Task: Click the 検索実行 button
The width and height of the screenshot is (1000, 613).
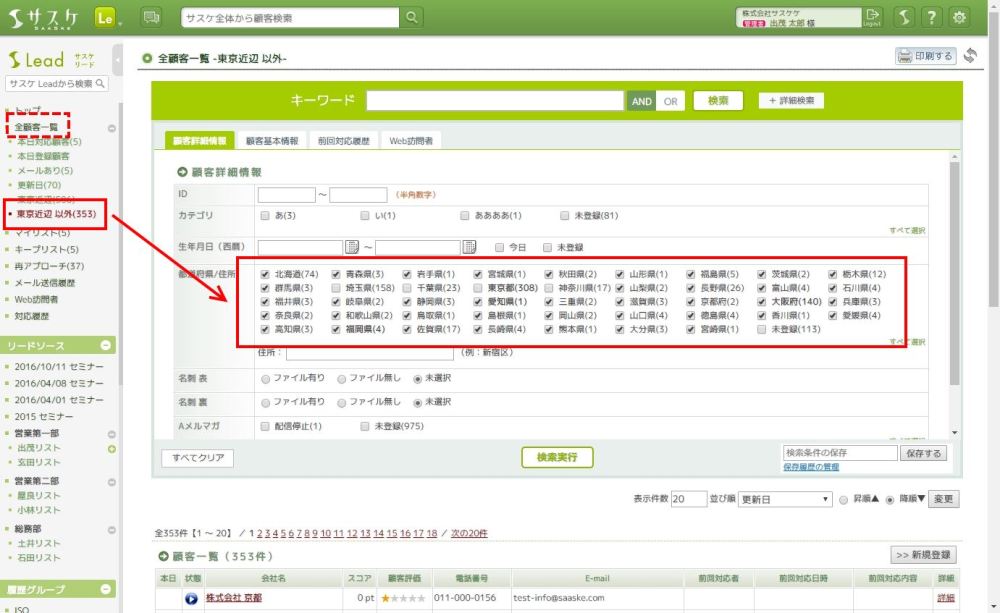Action: 557,457
